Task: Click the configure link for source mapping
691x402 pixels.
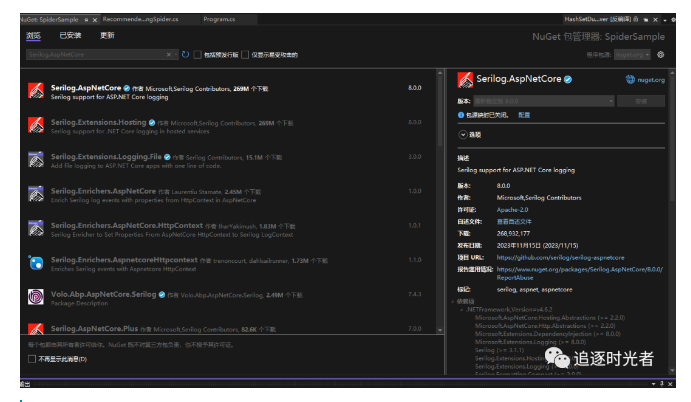Action: point(524,115)
